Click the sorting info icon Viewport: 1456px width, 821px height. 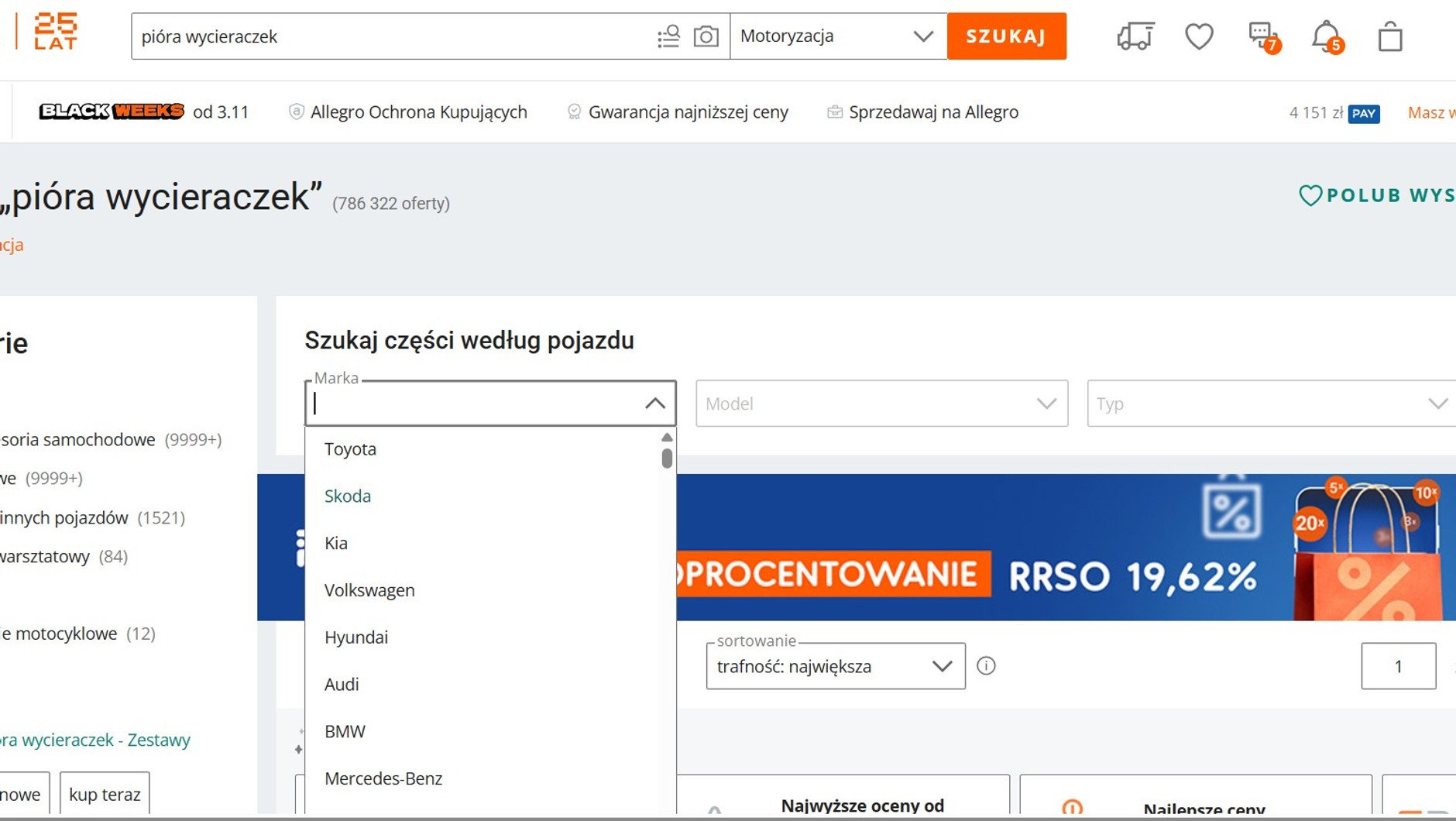click(x=986, y=665)
